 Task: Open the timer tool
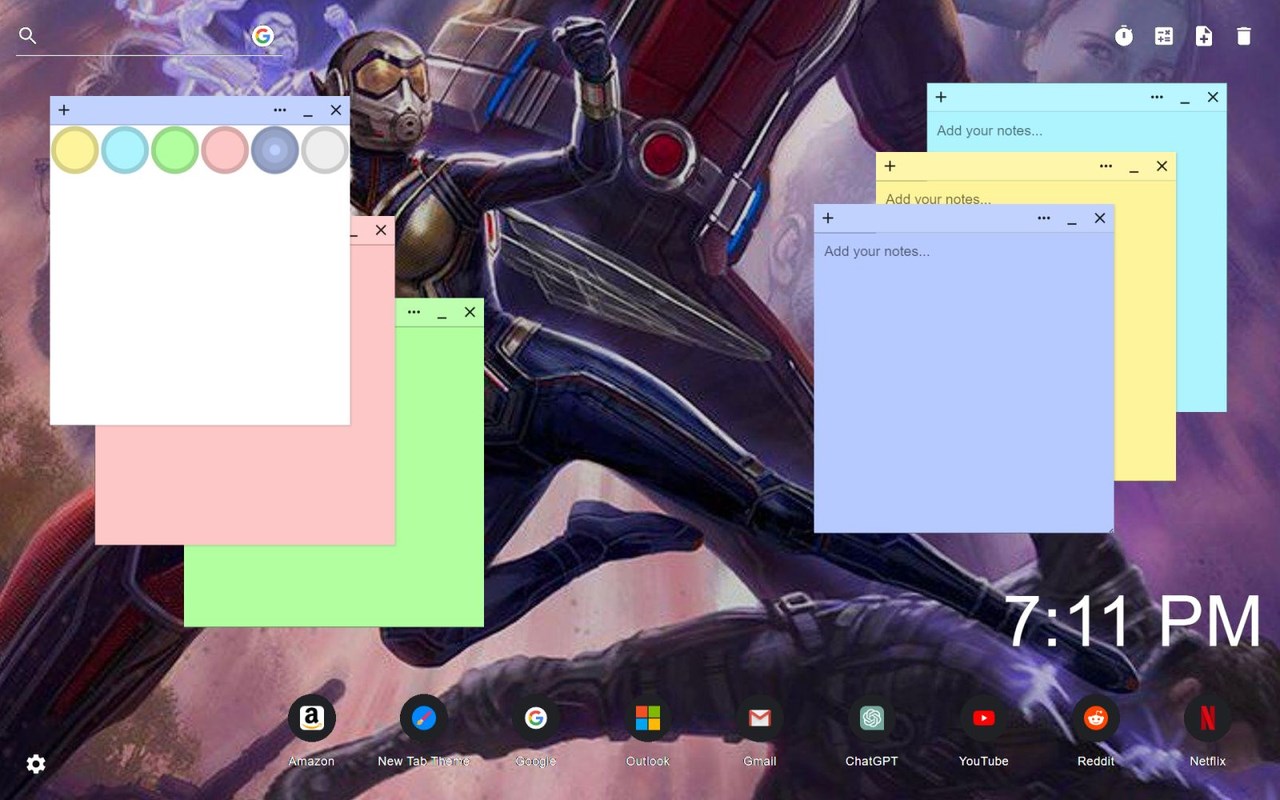[x=1124, y=36]
